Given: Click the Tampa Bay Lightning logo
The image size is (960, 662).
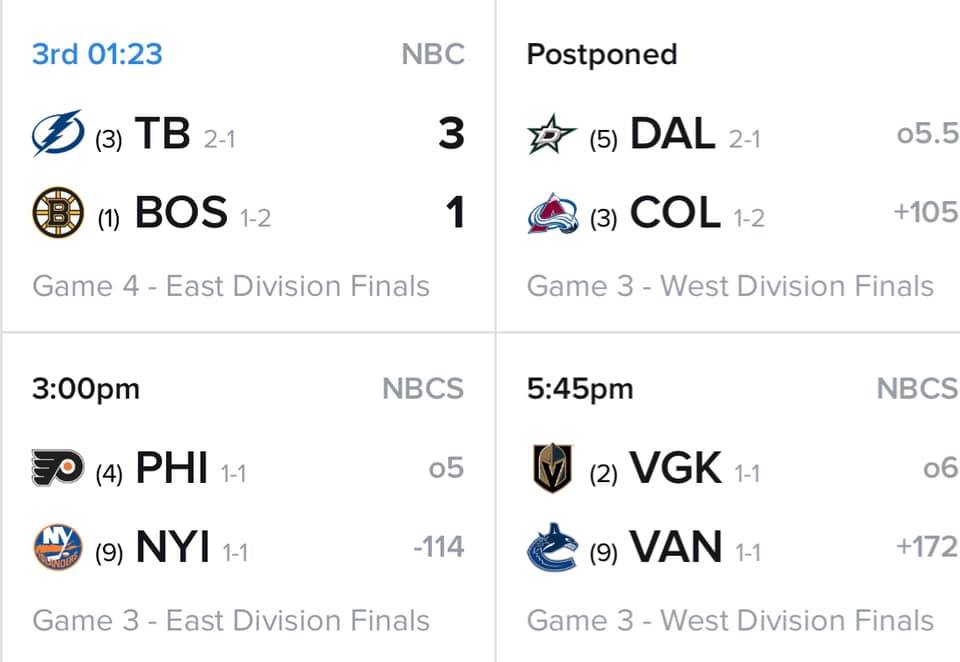Looking at the screenshot, I should [x=58, y=133].
